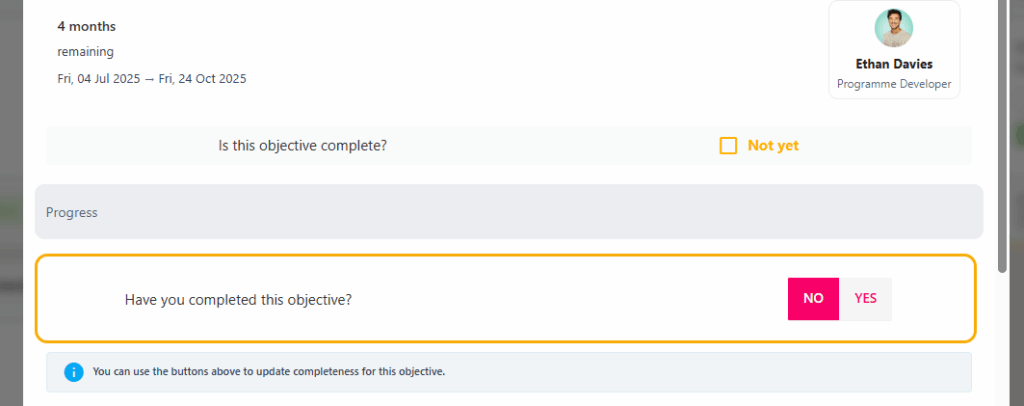Click the scrollbar track below the thumb
The height and width of the screenshot is (406, 1024).
[x=1002, y=339]
